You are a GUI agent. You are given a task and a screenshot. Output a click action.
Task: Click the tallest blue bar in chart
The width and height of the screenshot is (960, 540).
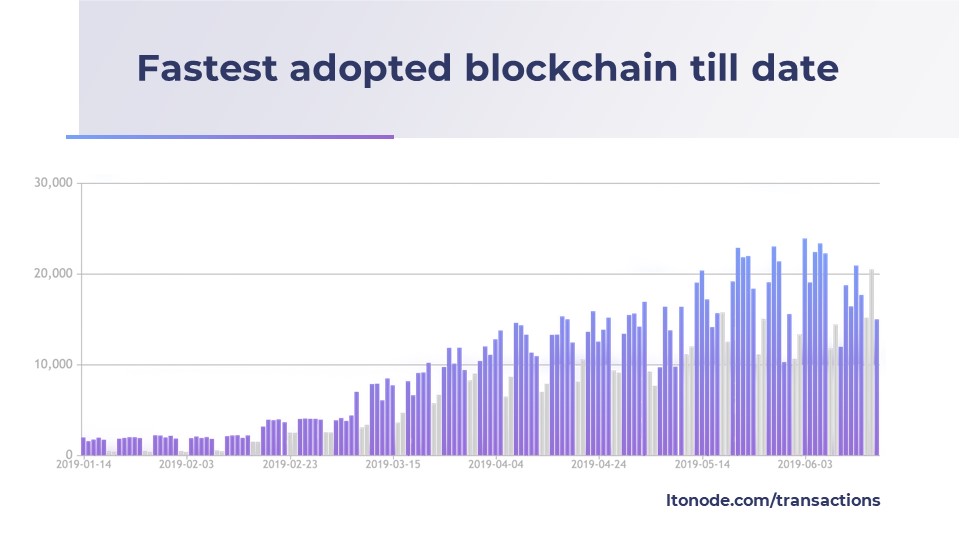pos(804,347)
